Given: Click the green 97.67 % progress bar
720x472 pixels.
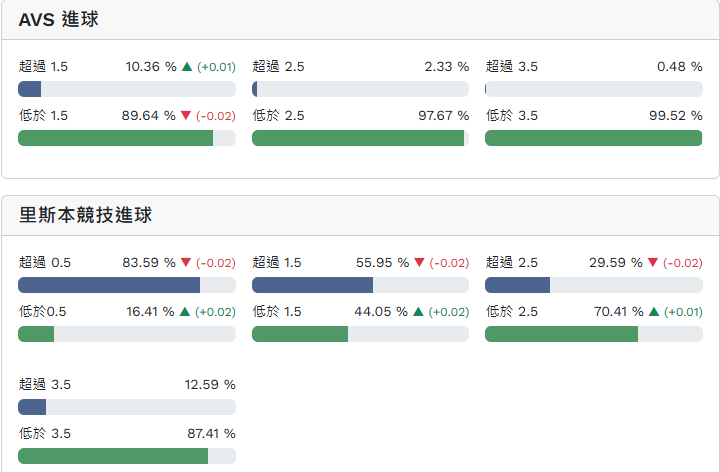Looking at the screenshot, I should click(x=357, y=138).
